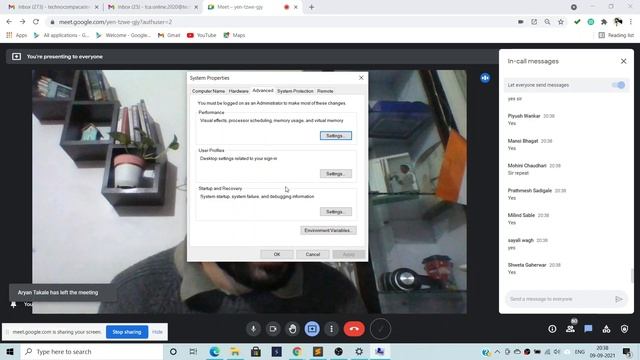Open new browser tab plus button
The width and height of the screenshot is (640, 360).
point(311,7)
